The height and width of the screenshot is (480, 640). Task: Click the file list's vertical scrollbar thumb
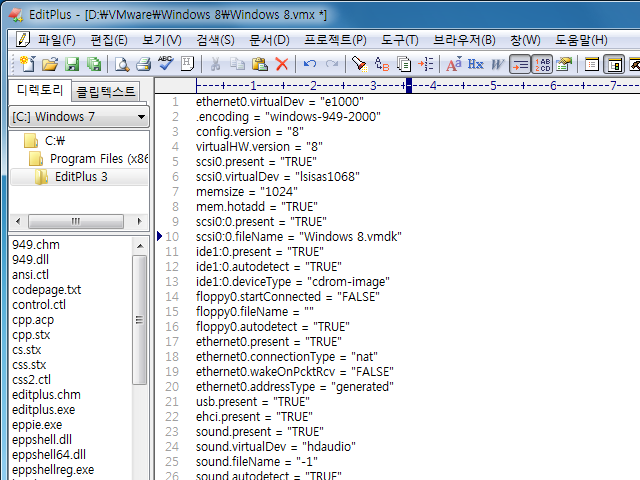[140, 320]
